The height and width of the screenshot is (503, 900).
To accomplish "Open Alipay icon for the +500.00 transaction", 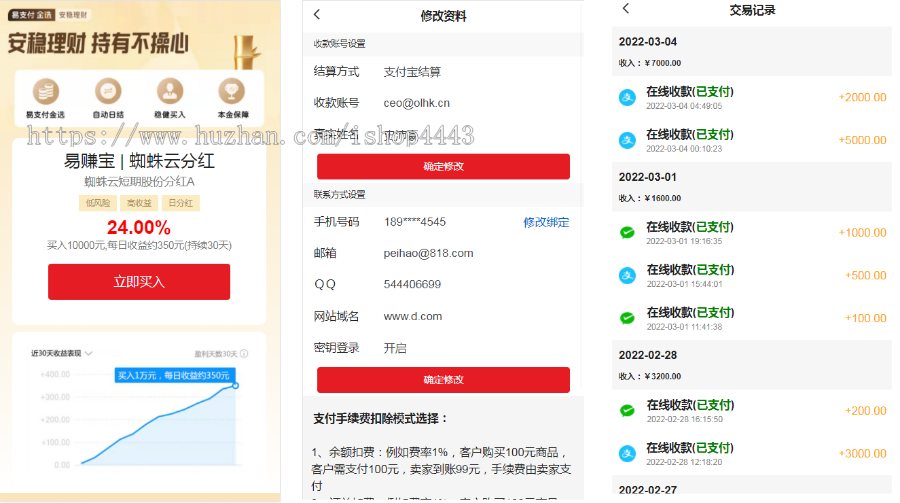I will click(x=627, y=276).
